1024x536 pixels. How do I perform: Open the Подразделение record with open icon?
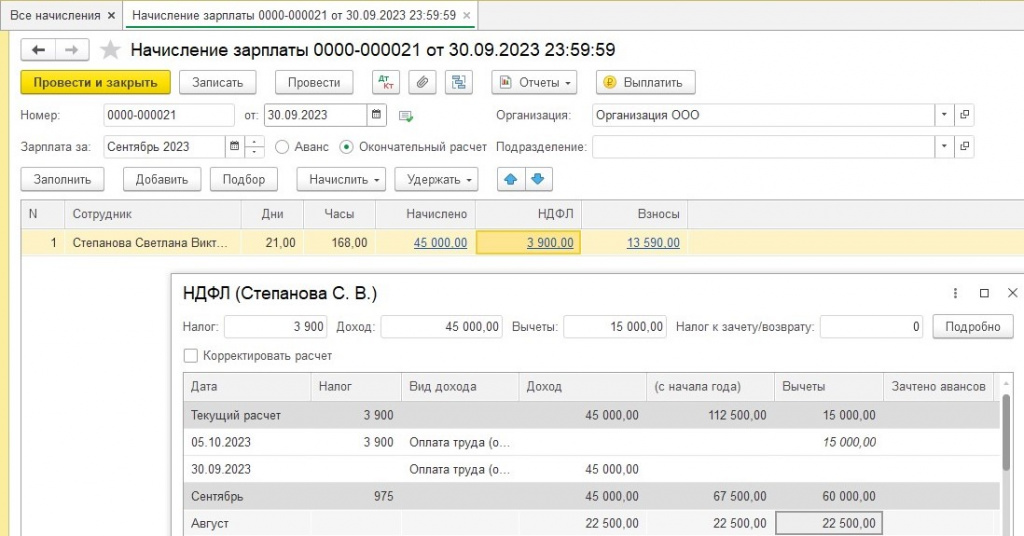tap(964, 146)
